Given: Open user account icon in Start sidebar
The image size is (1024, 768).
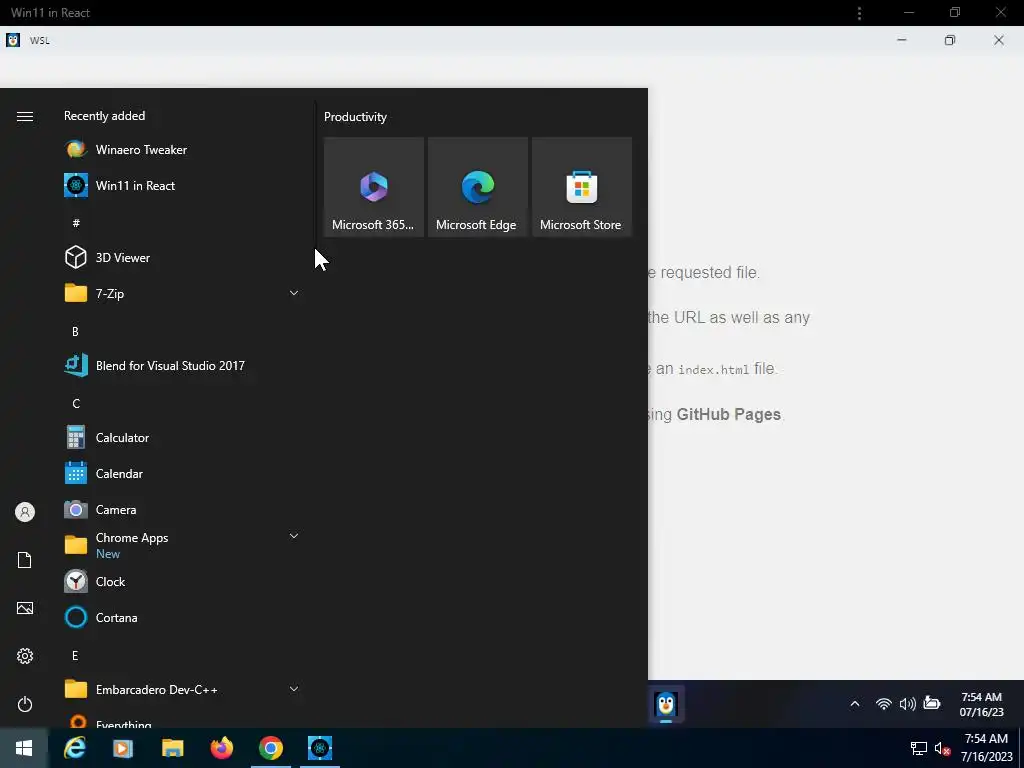Looking at the screenshot, I should [x=25, y=512].
